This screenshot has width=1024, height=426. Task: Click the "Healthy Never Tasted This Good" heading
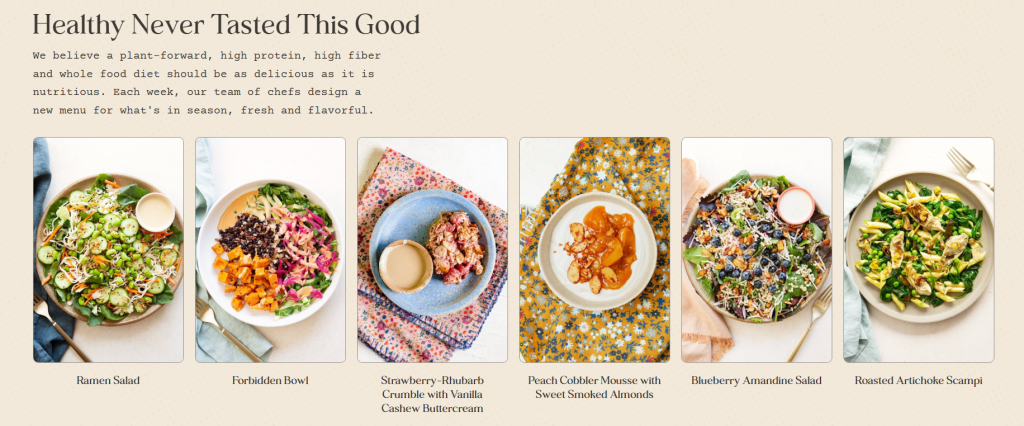point(226,25)
